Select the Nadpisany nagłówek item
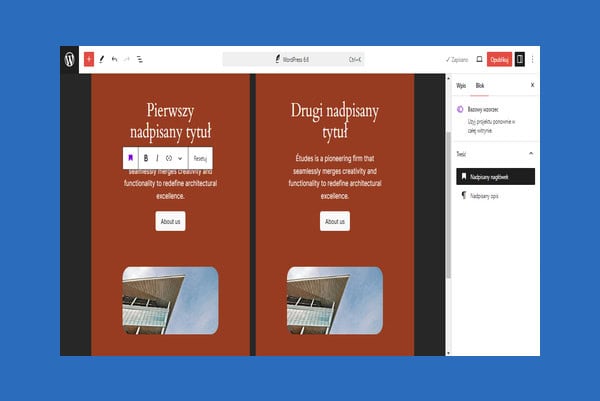The height and width of the screenshot is (401, 600). (496, 177)
